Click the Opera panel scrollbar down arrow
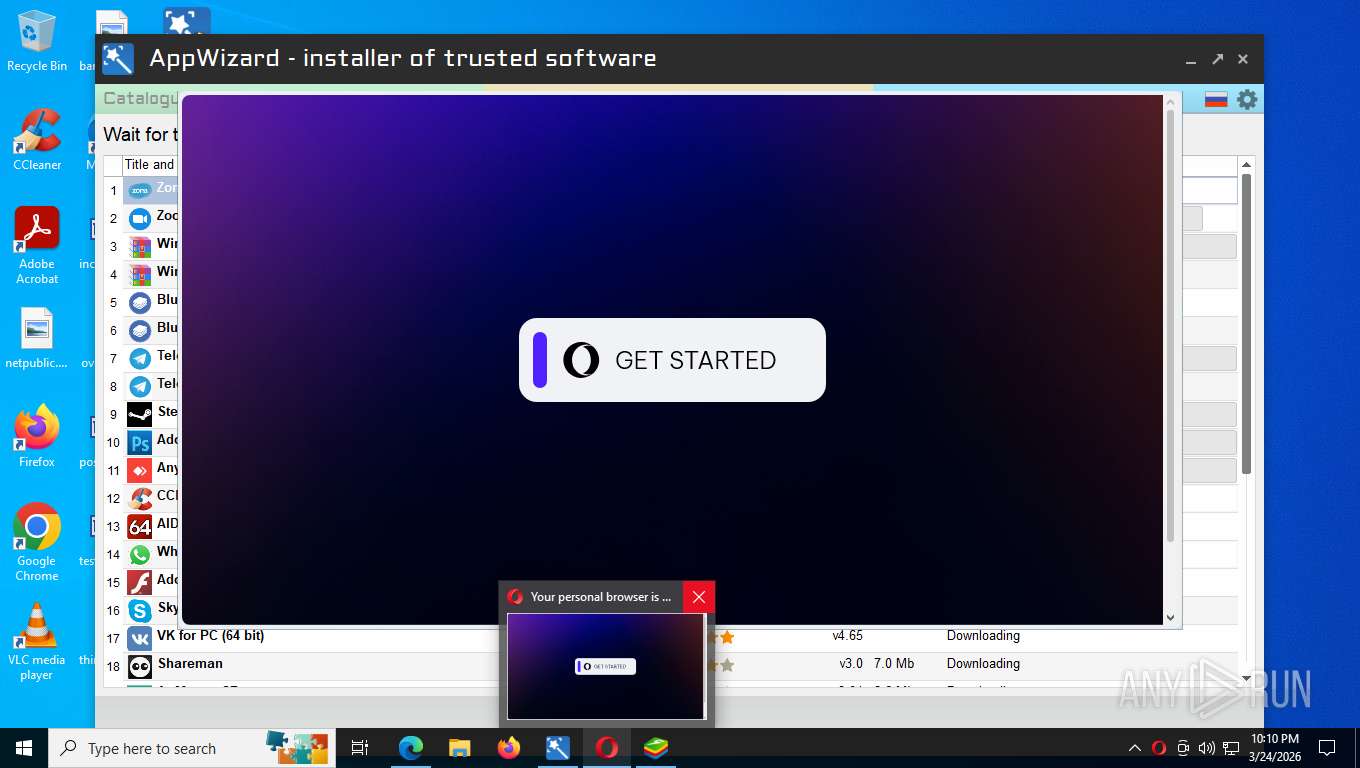This screenshot has width=1360, height=768. click(1171, 617)
